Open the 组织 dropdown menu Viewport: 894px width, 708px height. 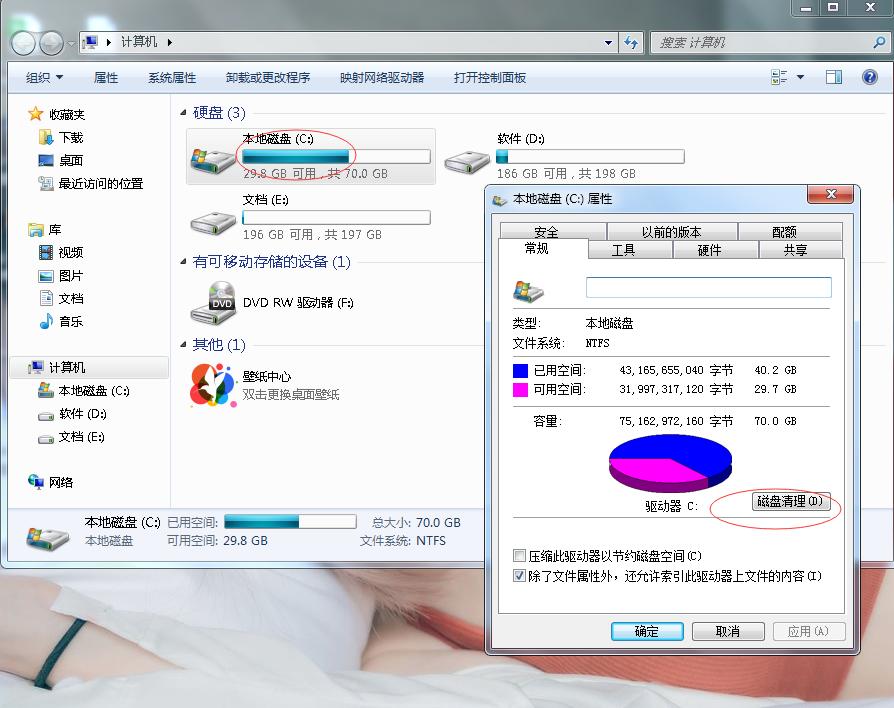coord(41,77)
